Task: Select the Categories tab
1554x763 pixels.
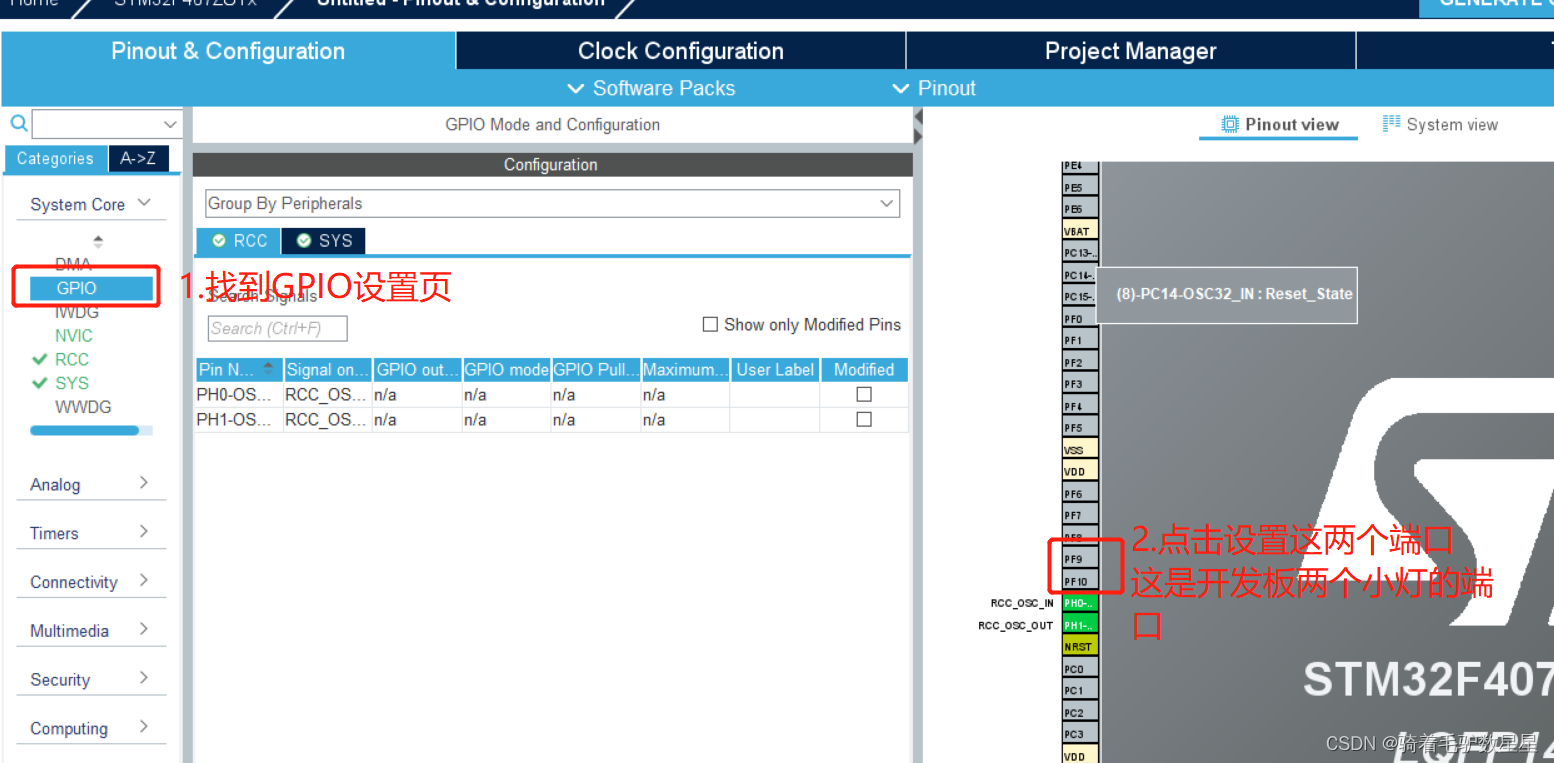Action: point(55,159)
